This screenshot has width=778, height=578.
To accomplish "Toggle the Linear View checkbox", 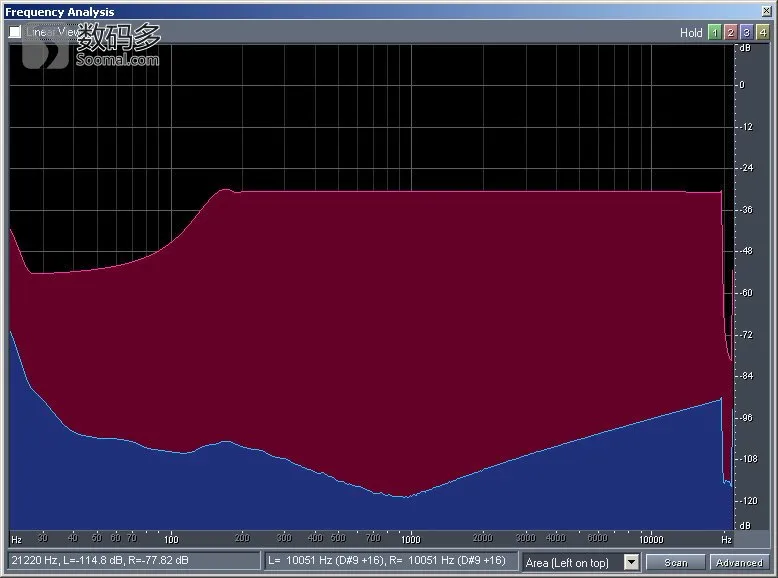I will (x=15, y=32).
